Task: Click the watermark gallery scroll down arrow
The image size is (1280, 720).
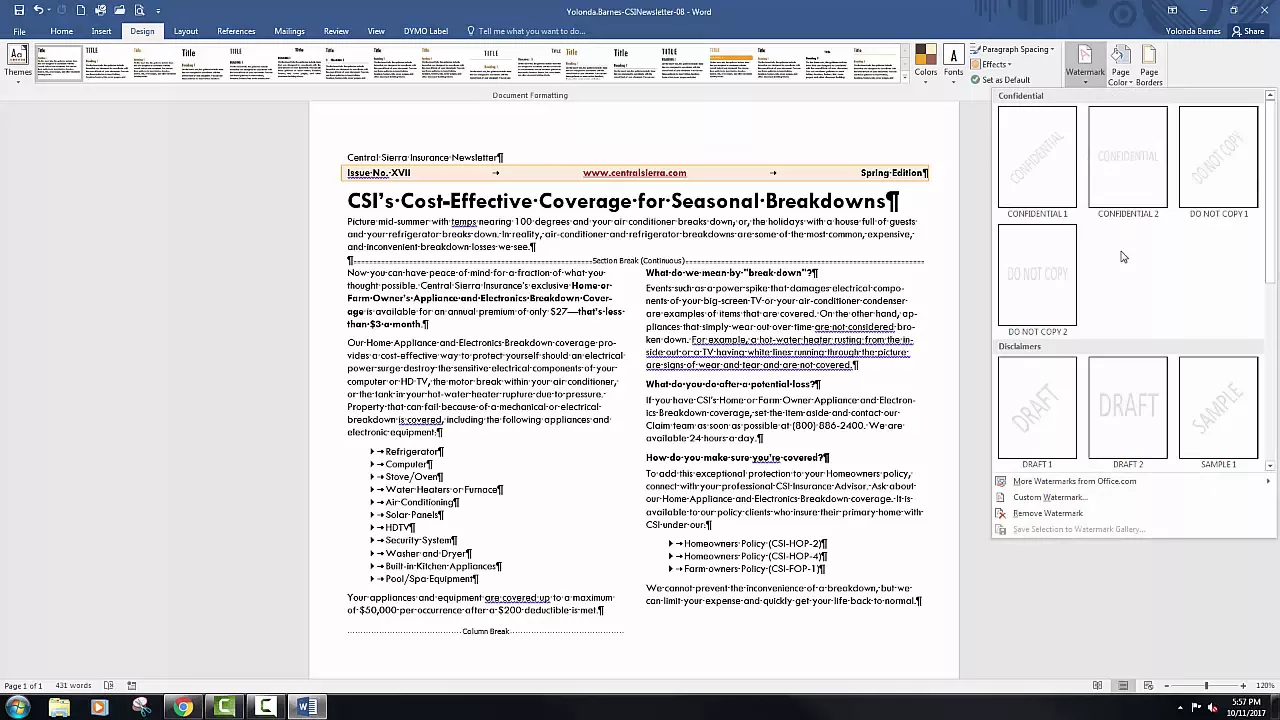Action: [1270, 465]
